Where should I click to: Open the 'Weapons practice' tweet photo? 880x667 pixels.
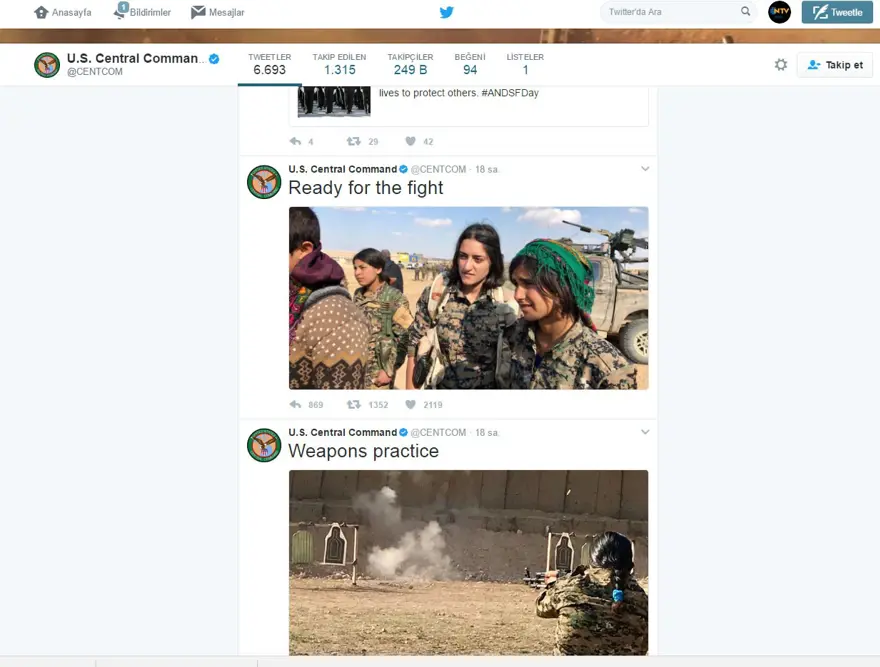coord(468,562)
